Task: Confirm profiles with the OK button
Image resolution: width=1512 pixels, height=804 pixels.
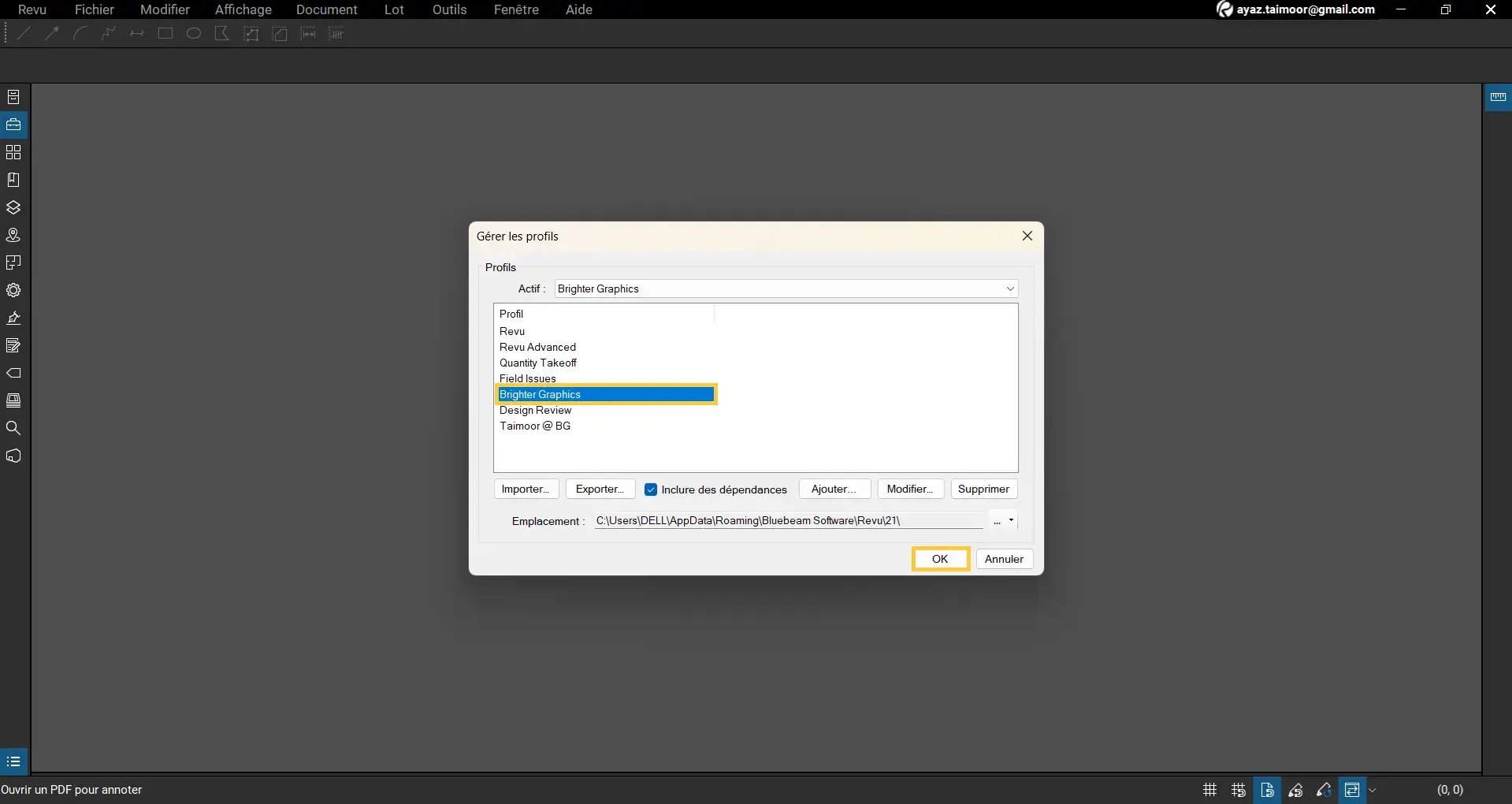Action: pyautogui.click(x=939, y=558)
